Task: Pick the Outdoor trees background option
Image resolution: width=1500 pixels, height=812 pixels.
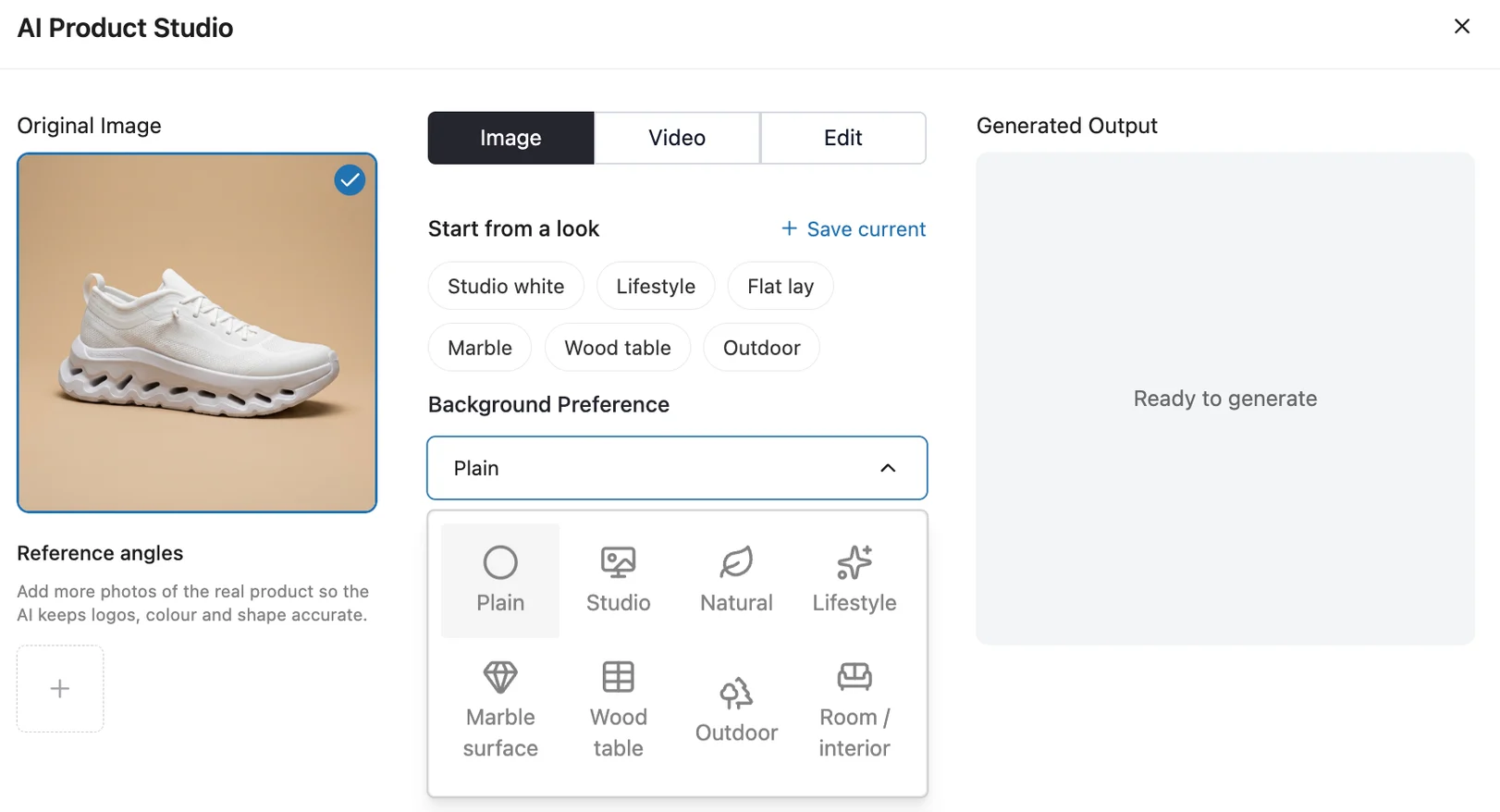Action: click(736, 709)
